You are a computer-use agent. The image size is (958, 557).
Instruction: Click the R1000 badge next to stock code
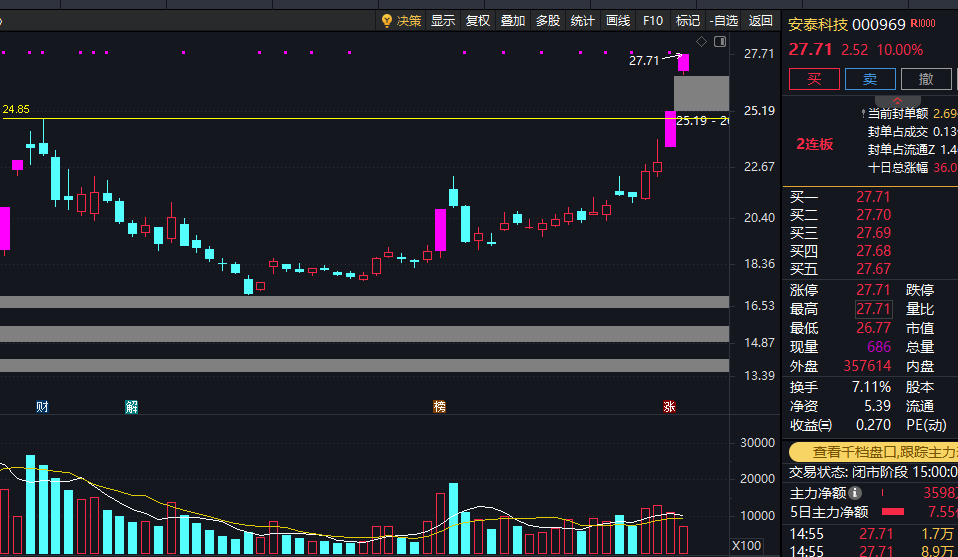tap(923, 23)
